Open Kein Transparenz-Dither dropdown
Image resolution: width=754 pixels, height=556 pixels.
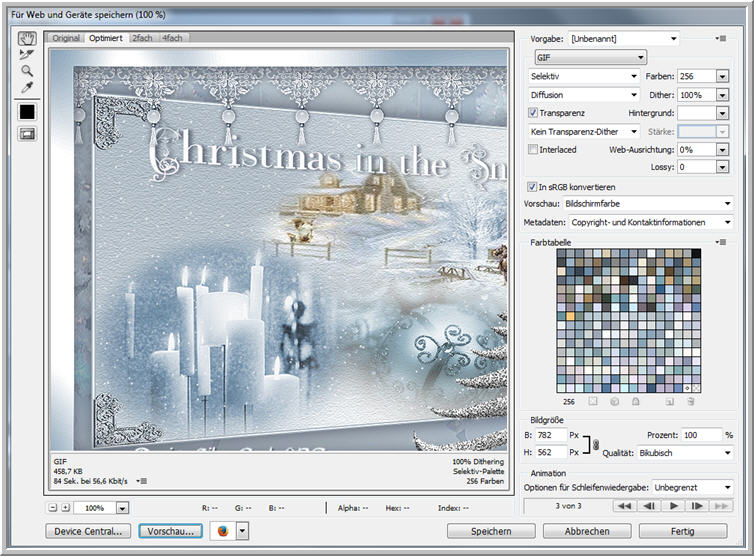point(584,131)
